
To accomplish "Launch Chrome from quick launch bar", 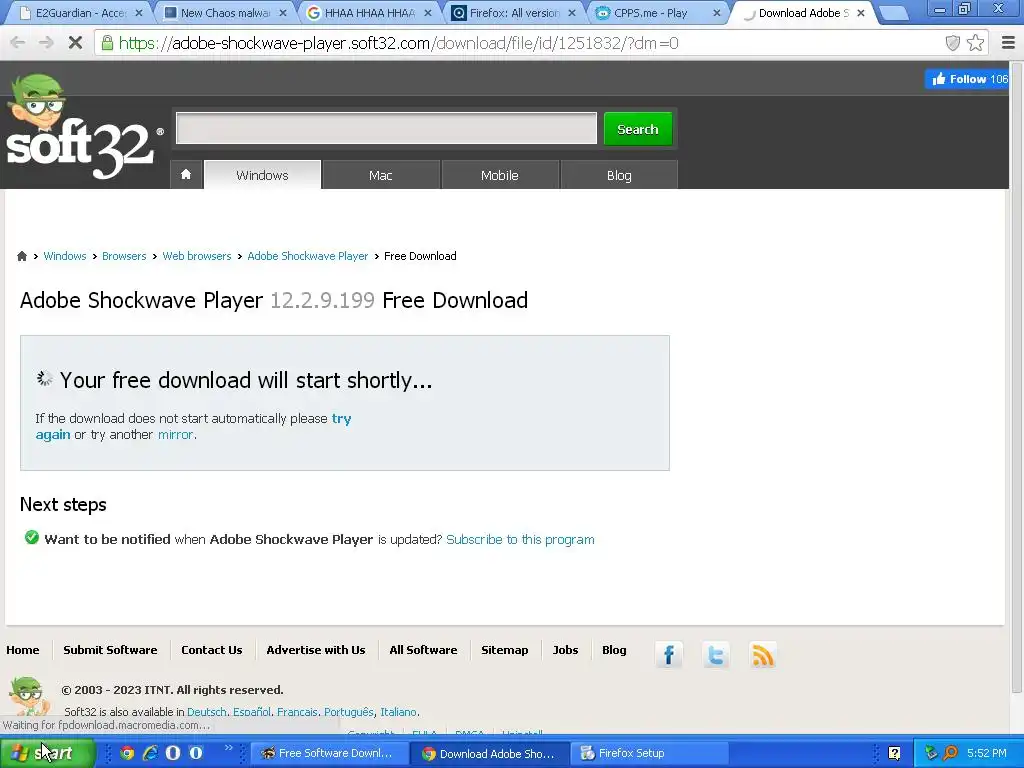I will [x=127, y=753].
